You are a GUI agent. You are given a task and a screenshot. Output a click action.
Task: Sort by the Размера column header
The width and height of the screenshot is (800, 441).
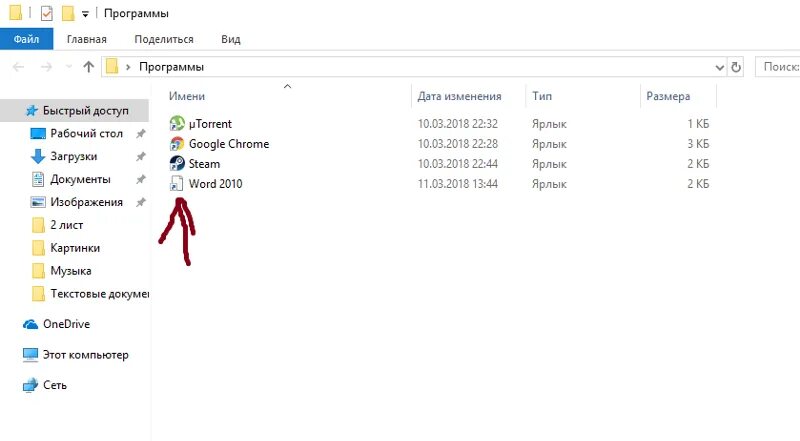coord(668,96)
